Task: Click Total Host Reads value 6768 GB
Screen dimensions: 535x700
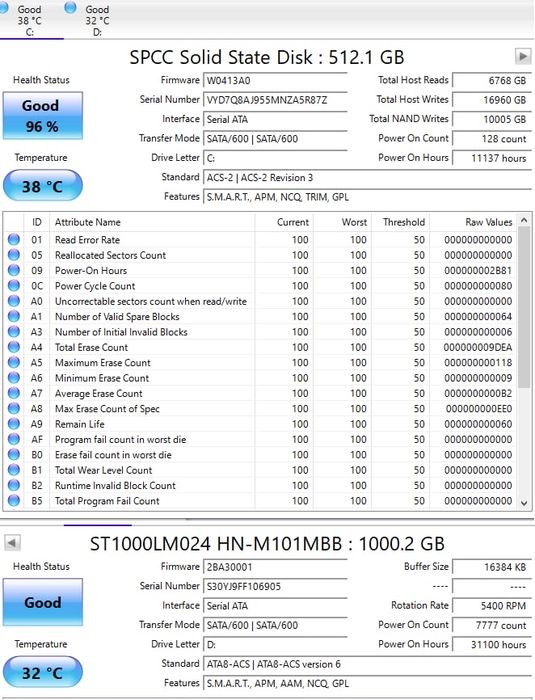Action: click(x=492, y=80)
